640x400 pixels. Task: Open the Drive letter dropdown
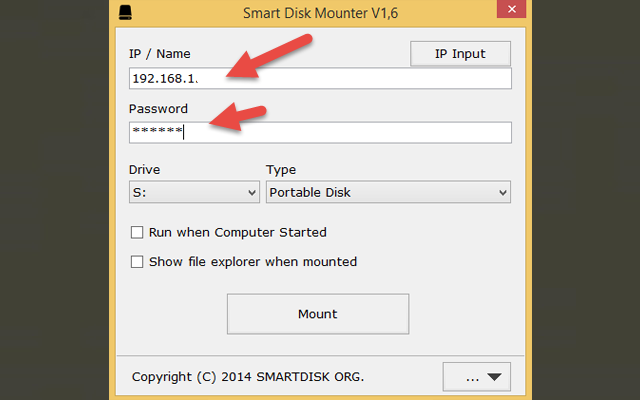point(194,192)
